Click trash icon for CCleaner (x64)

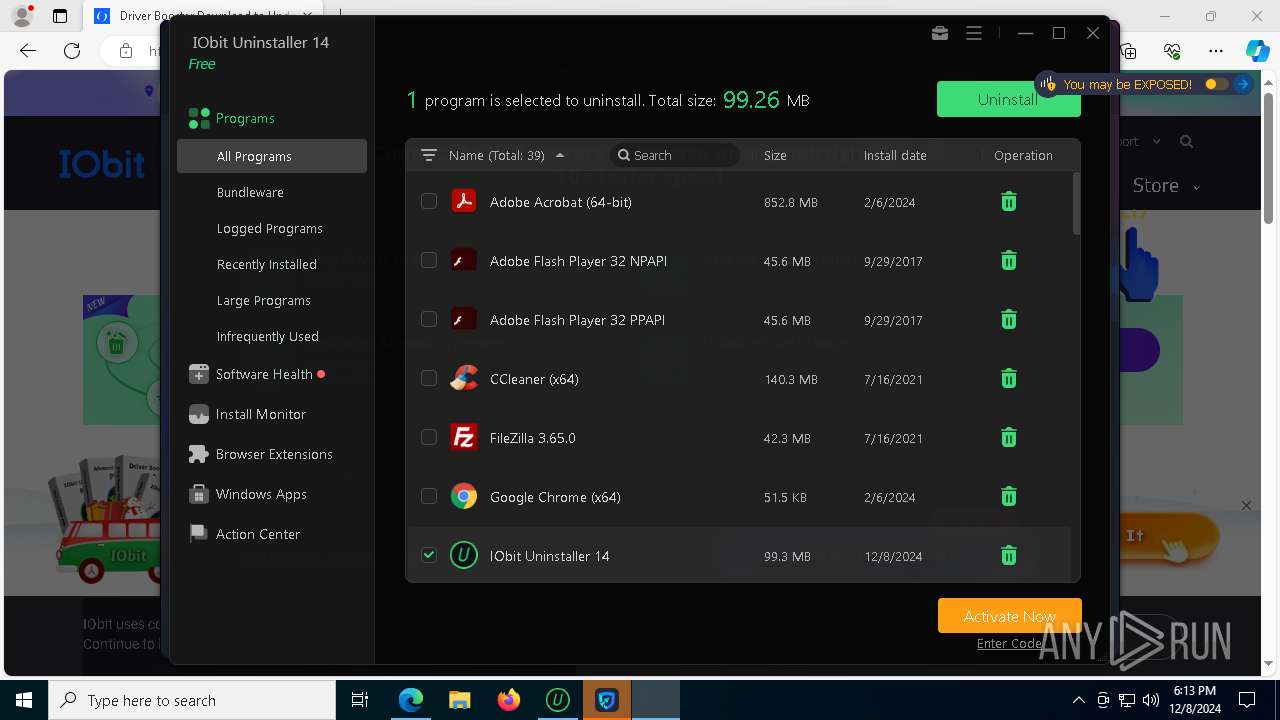pos(1009,379)
